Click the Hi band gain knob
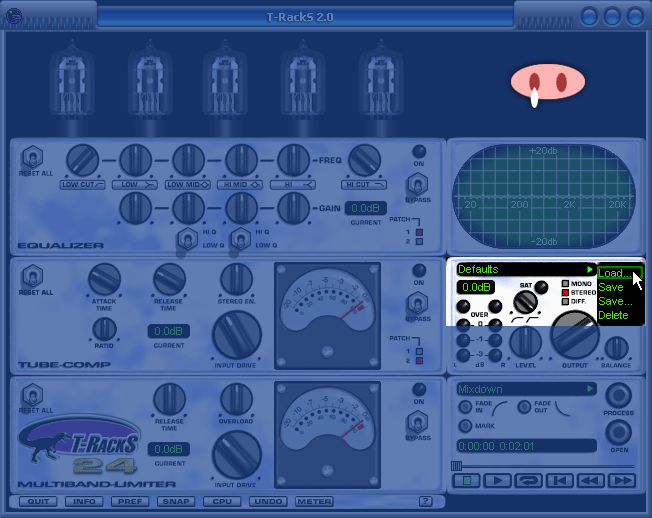The height and width of the screenshot is (518, 652). [293, 208]
